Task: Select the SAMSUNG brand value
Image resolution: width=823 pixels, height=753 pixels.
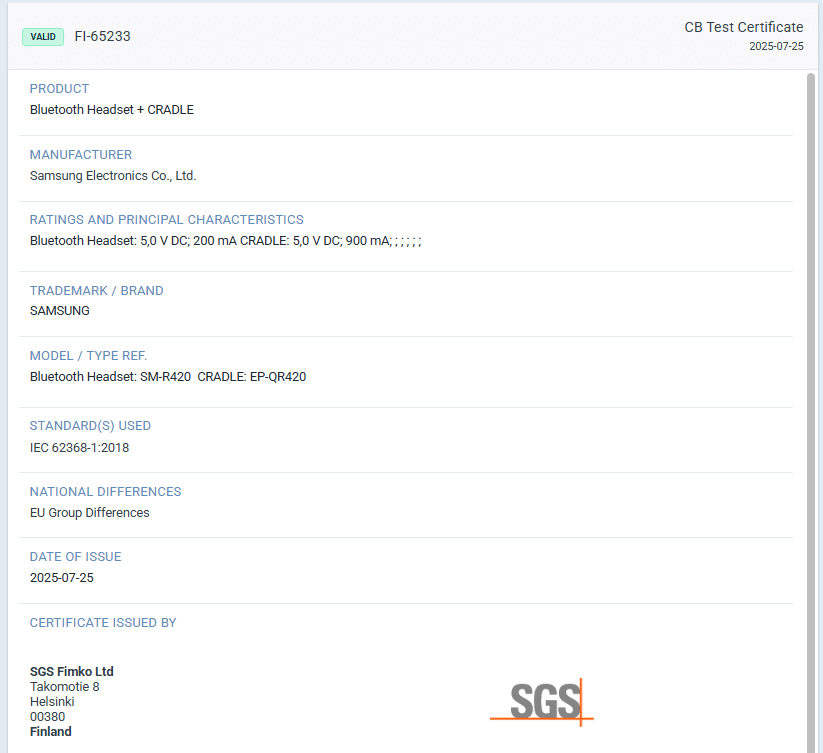Action: 60,311
